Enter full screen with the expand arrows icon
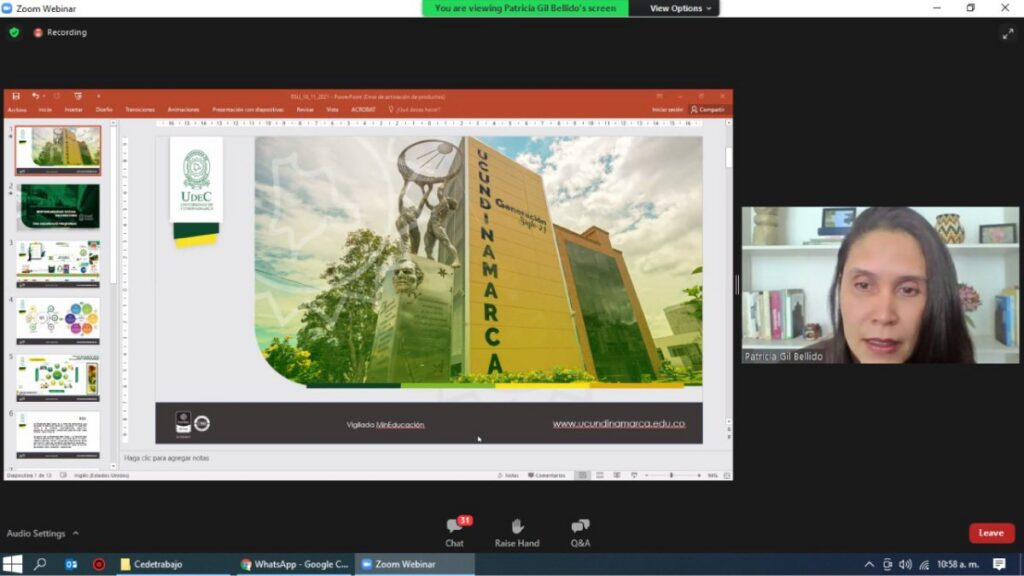This screenshot has width=1024, height=576. [1008, 34]
